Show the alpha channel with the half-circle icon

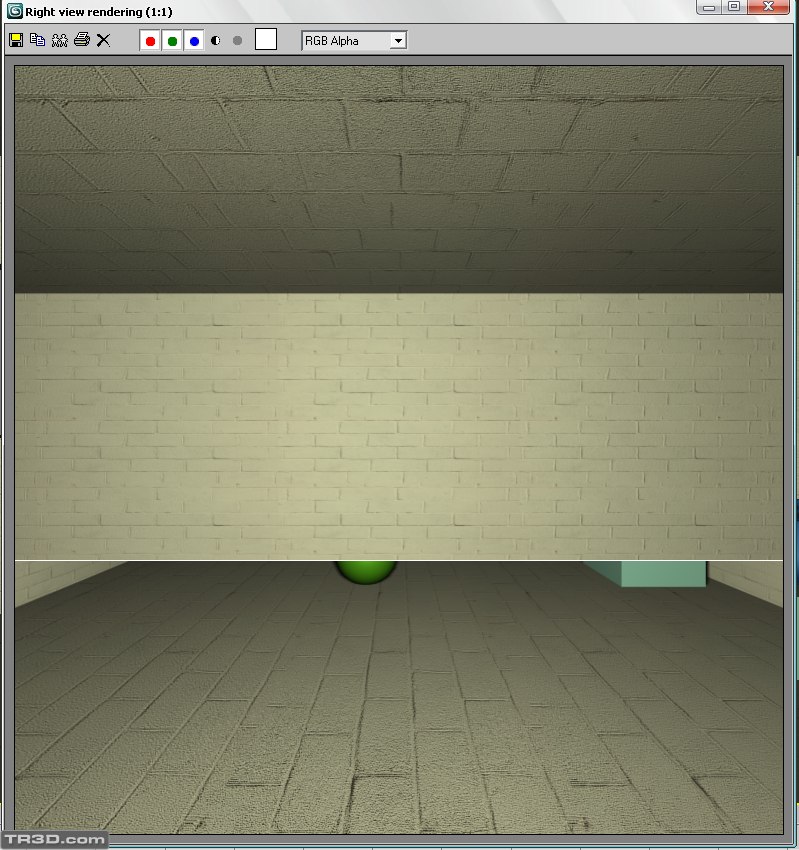click(215, 41)
